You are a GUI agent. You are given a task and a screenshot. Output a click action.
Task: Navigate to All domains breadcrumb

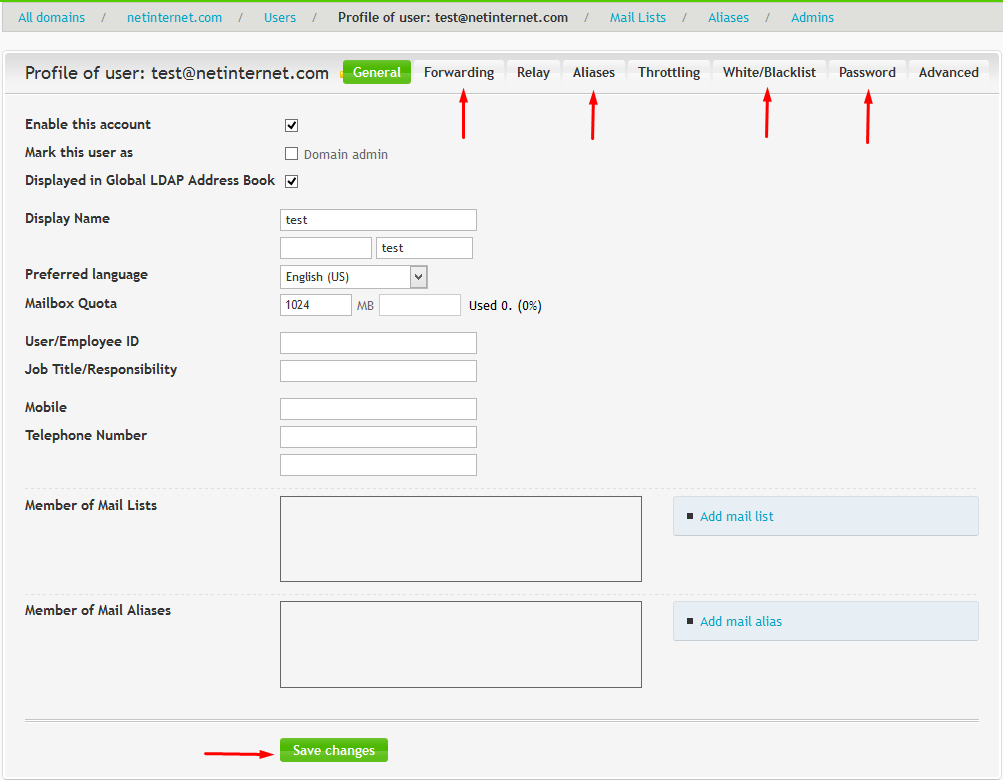(52, 18)
